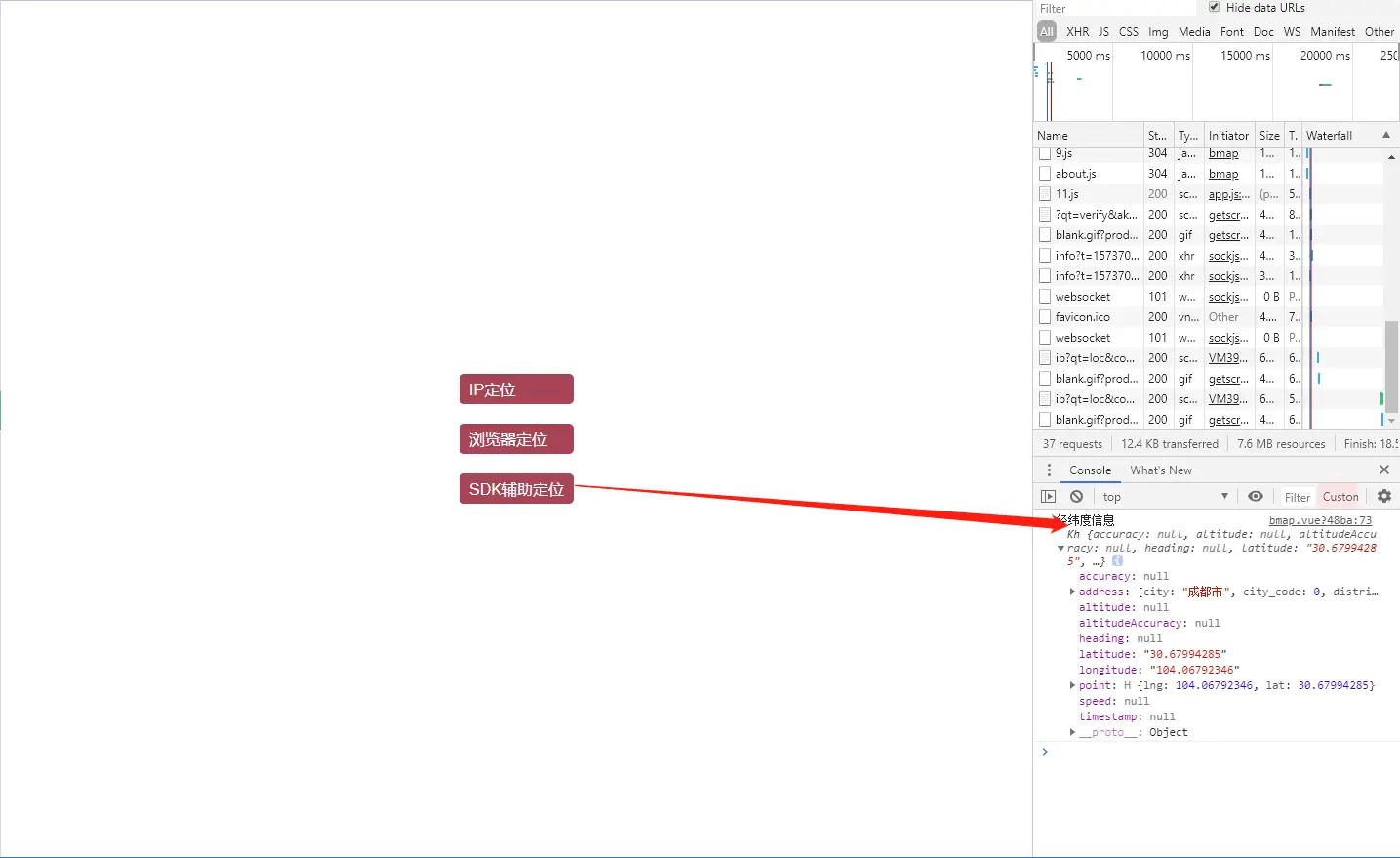Filter network requests by WS
The image size is (1400, 858).
tap(1292, 31)
